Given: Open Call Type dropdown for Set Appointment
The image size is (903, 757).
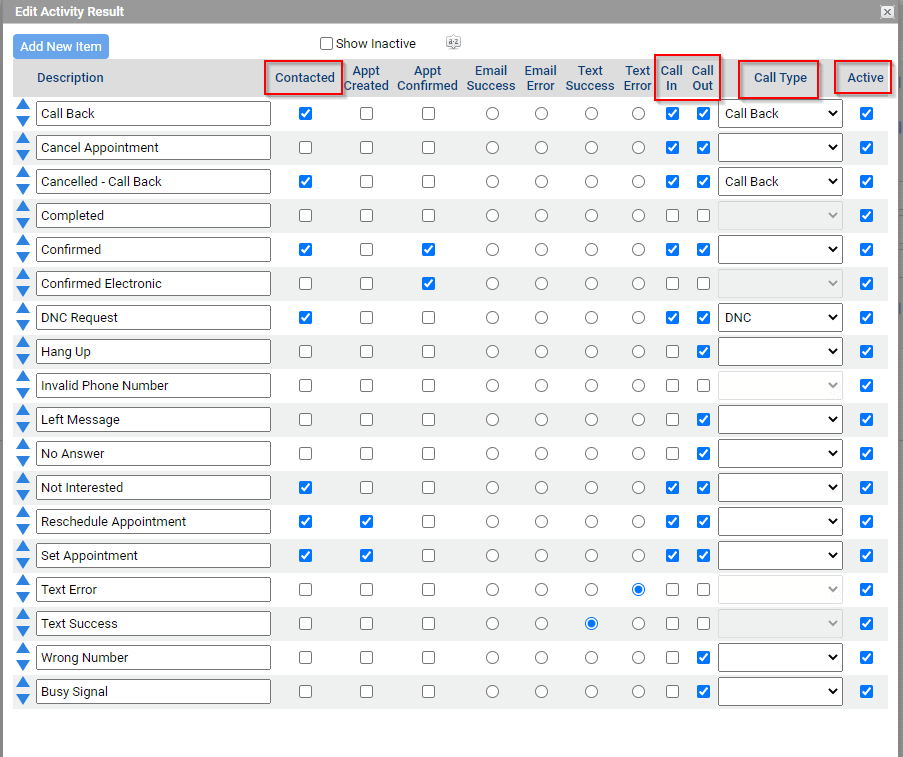Looking at the screenshot, I should tap(780, 555).
